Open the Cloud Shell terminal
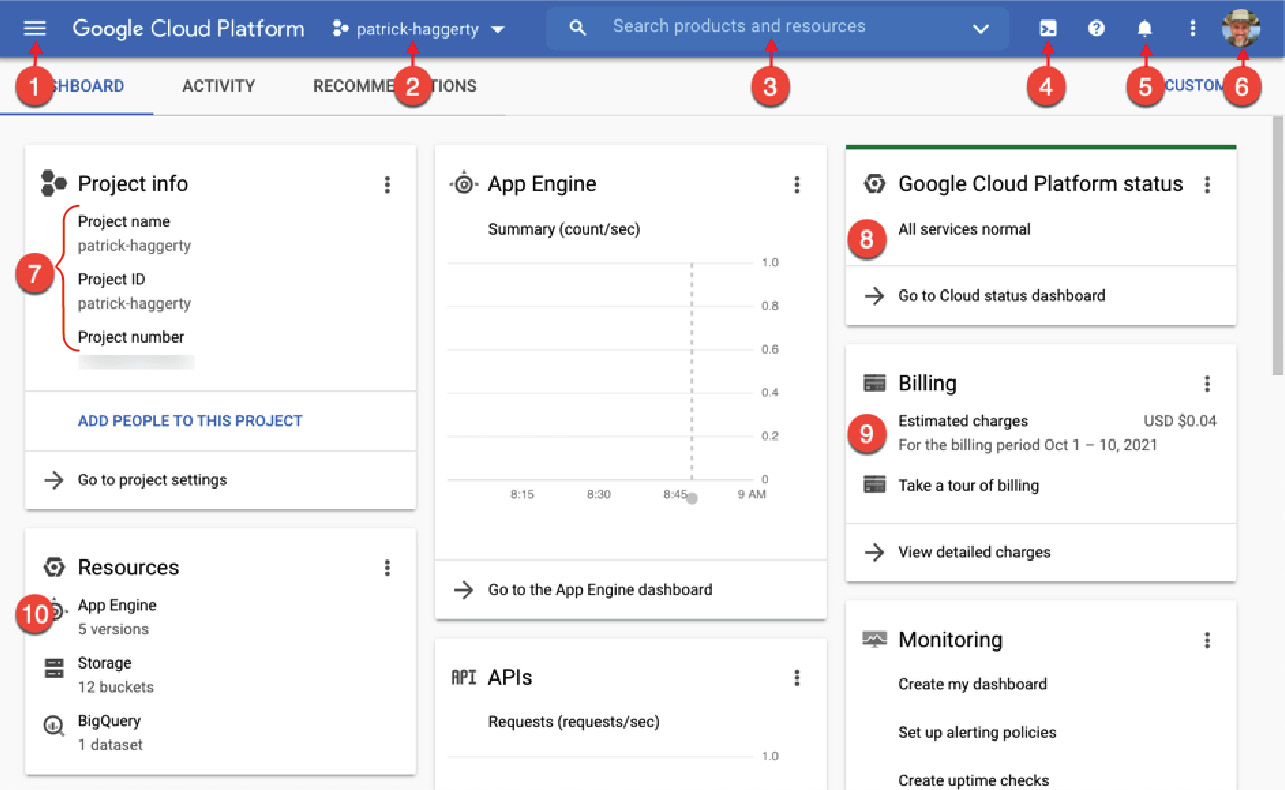 (x=1047, y=27)
